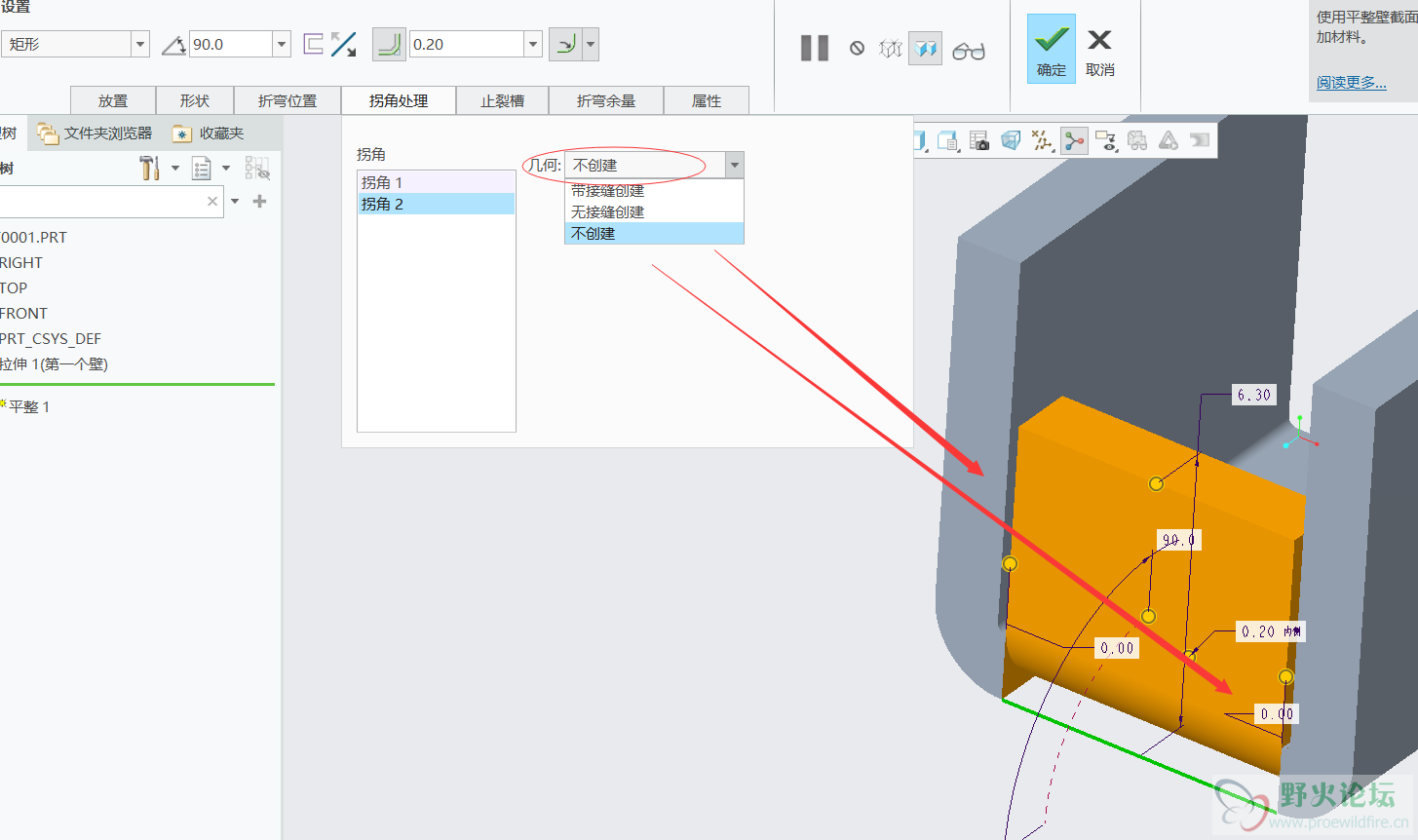Select FRONT datum plane in tree
Image resolution: width=1418 pixels, height=840 pixels.
coord(23,313)
